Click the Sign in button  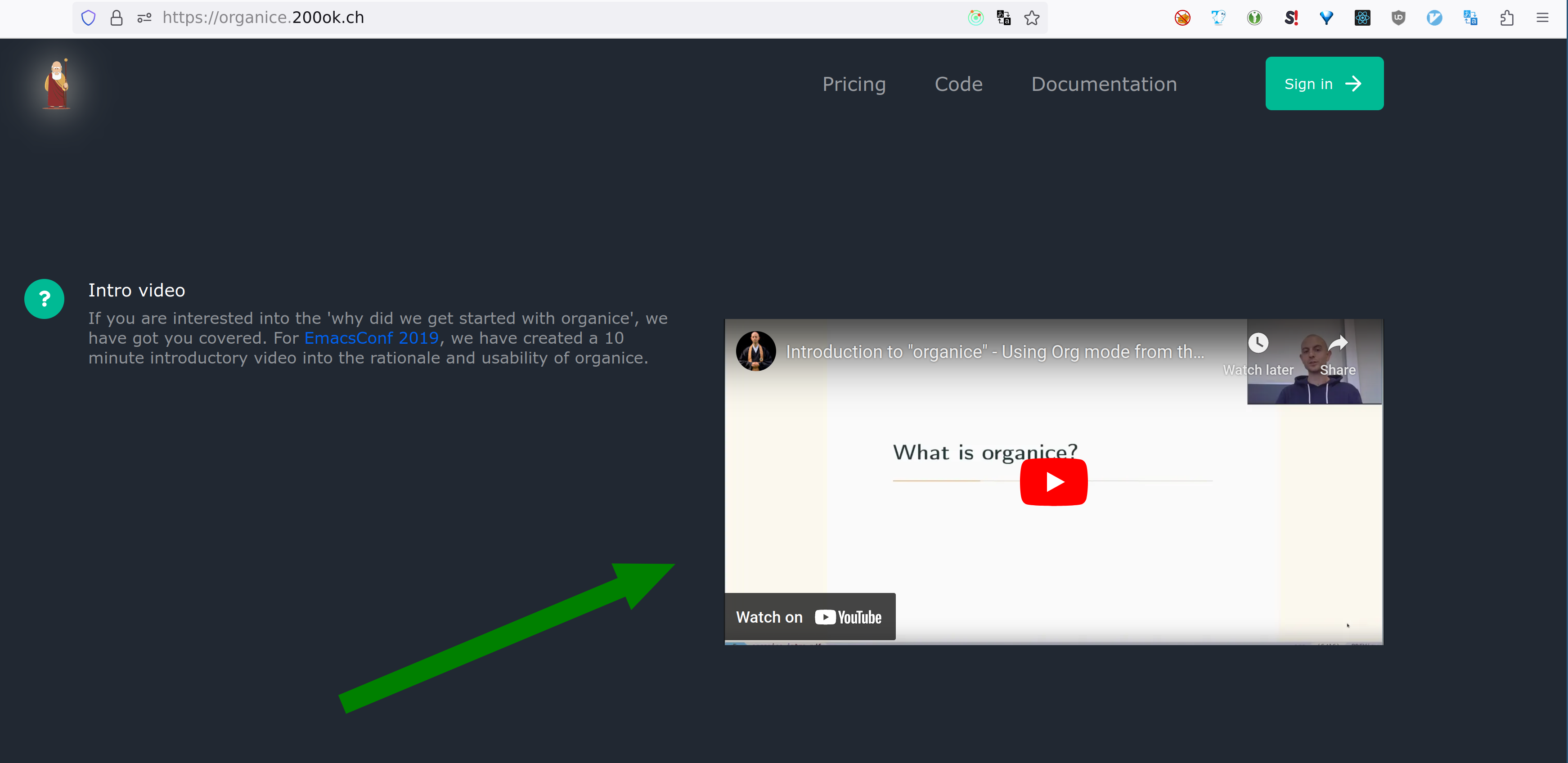point(1325,83)
